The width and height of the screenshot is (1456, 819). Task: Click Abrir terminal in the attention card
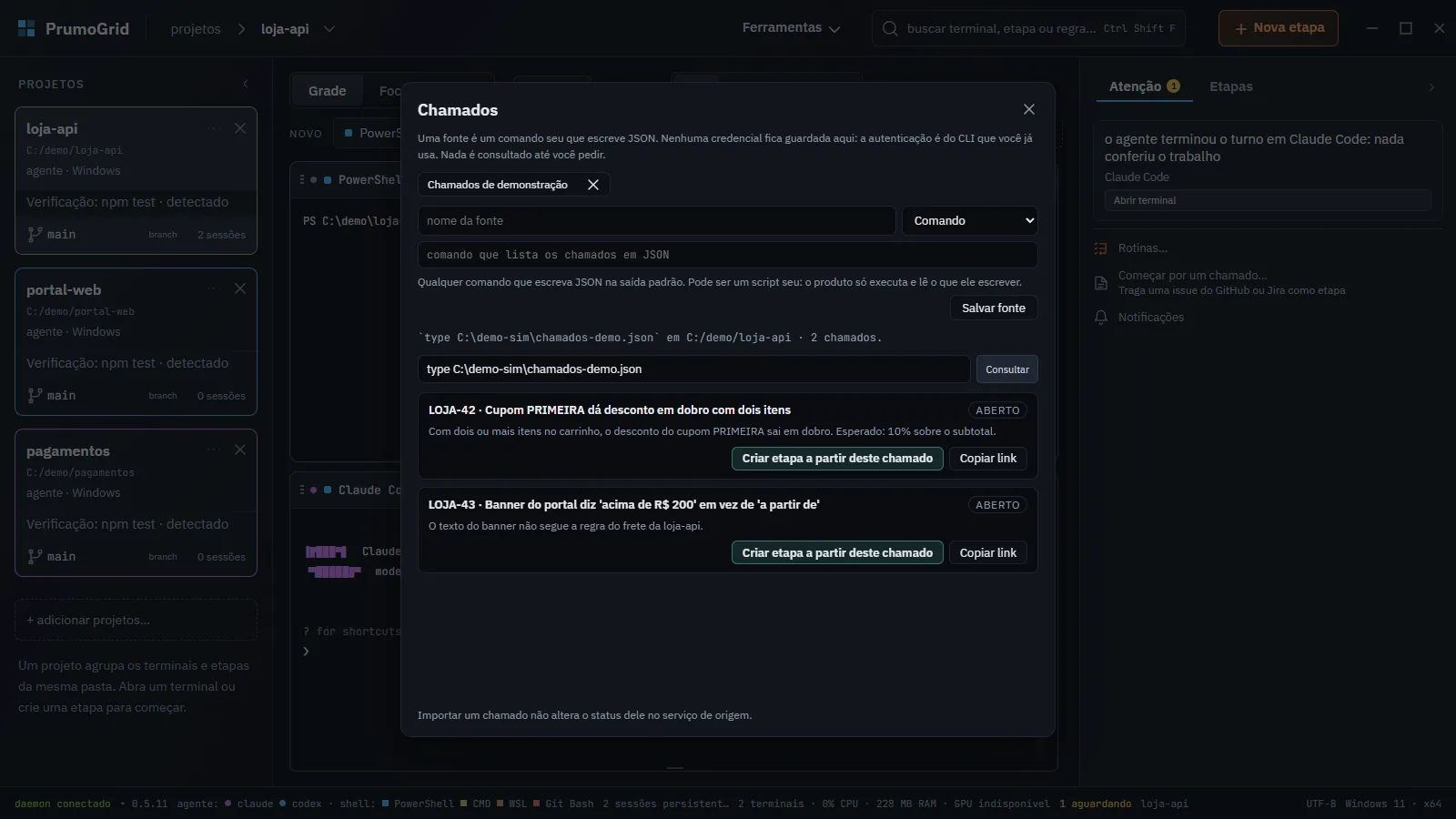(1268, 200)
